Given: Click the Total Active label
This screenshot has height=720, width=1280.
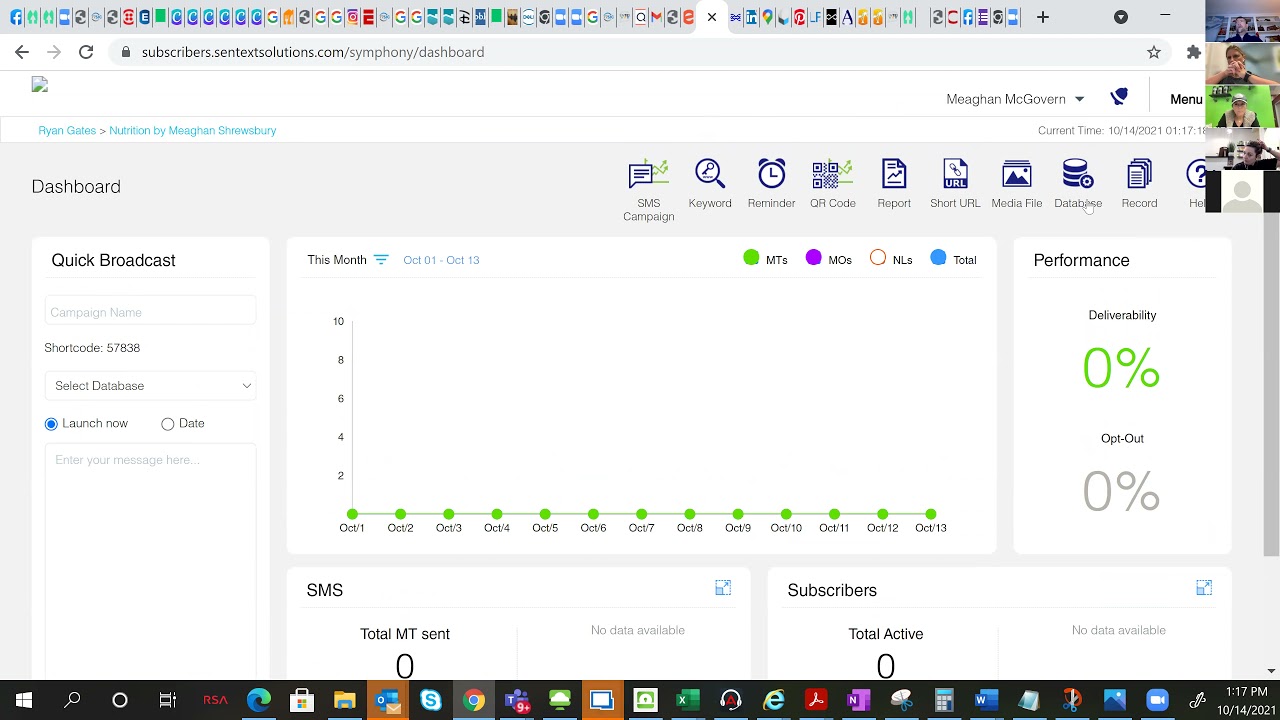Looking at the screenshot, I should pyautogui.click(x=886, y=634).
